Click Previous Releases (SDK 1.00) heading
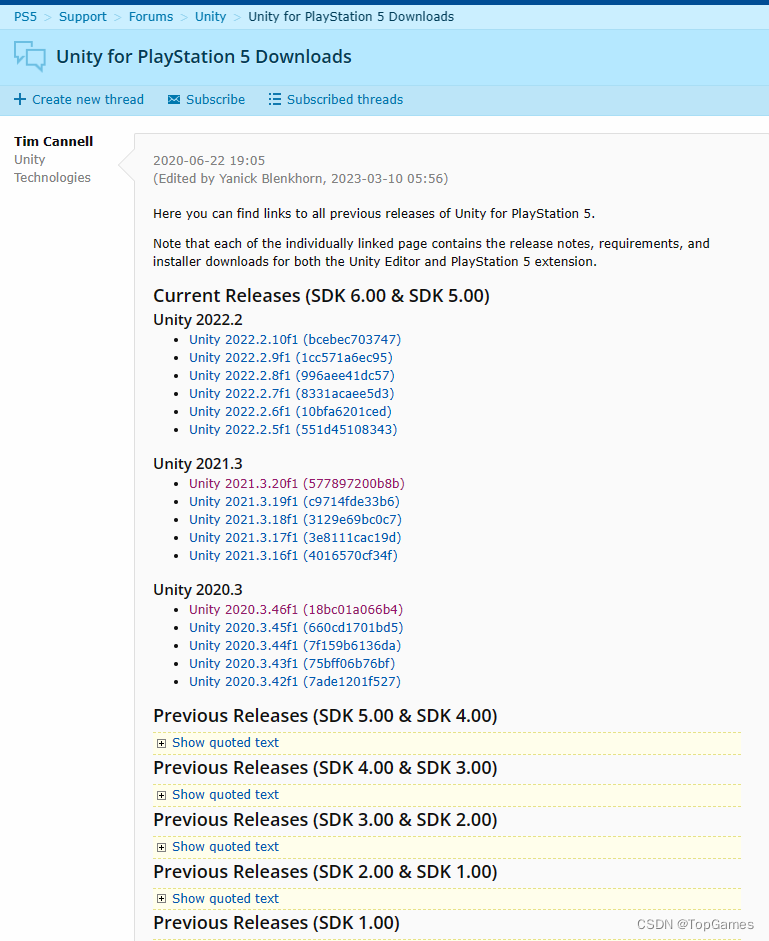This screenshot has height=941, width=769. [276, 923]
